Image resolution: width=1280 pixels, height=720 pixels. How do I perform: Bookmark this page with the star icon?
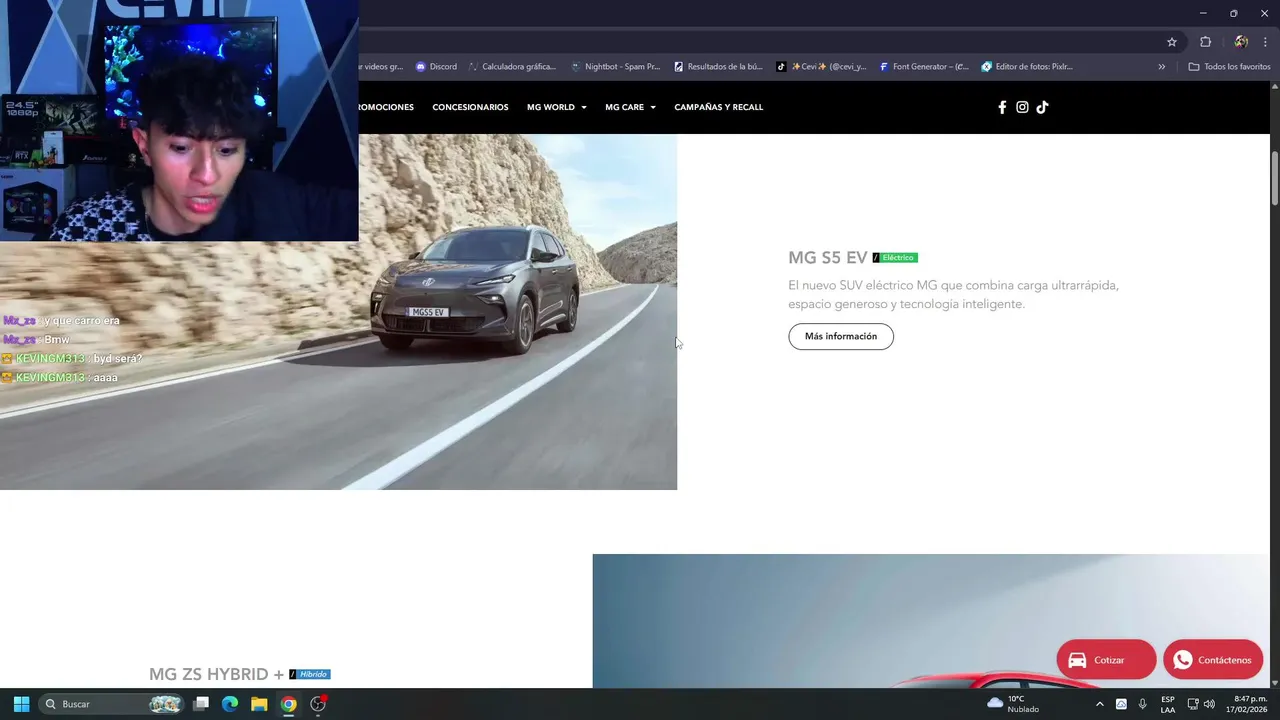tap(1172, 42)
